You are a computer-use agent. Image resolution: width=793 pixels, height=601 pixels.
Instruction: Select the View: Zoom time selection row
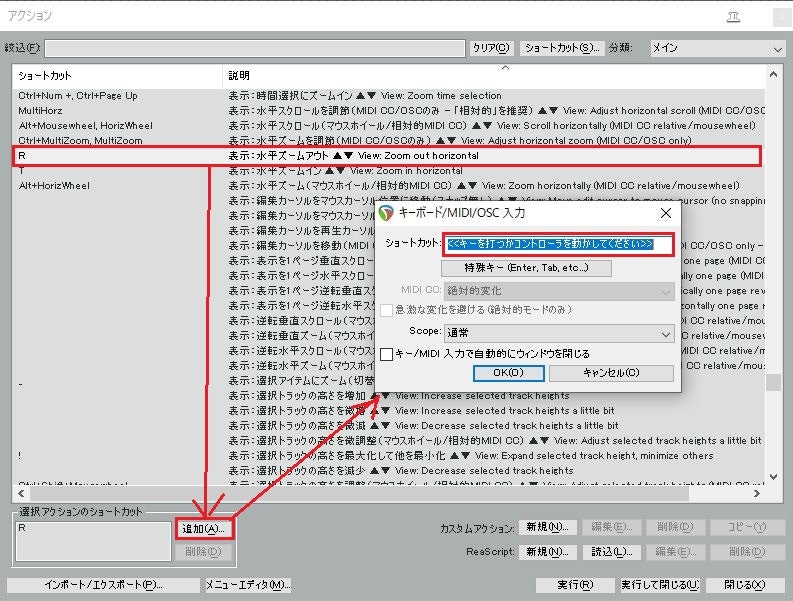click(388, 96)
